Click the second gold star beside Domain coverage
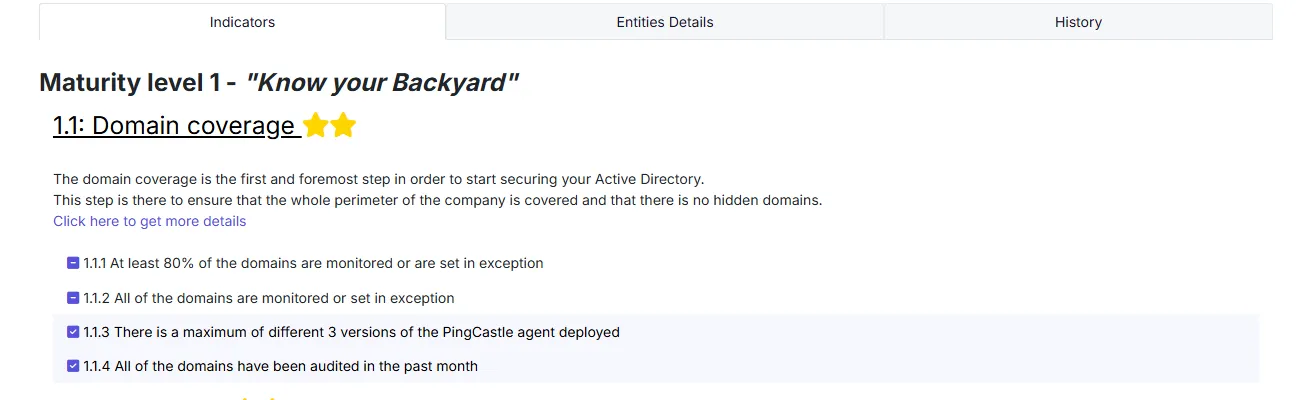 pos(343,126)
